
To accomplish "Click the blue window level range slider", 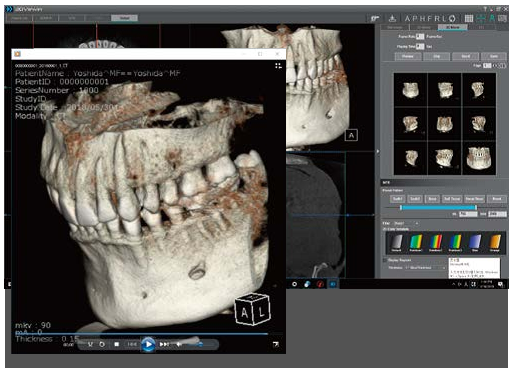I will (438, 207).
